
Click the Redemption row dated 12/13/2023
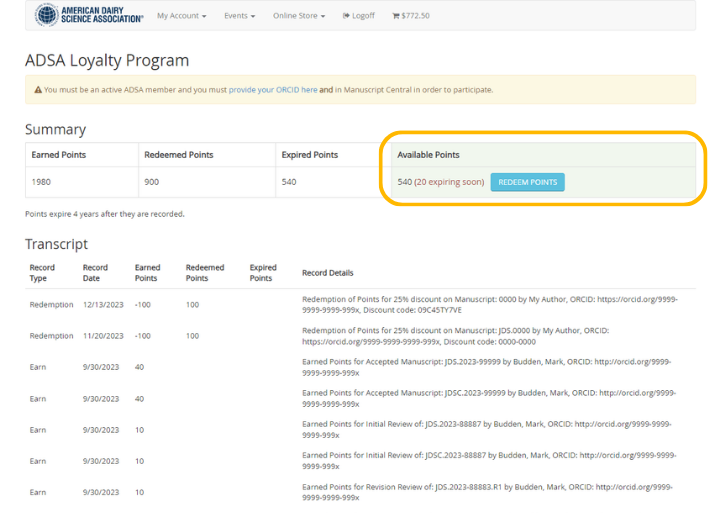[360, 304]
